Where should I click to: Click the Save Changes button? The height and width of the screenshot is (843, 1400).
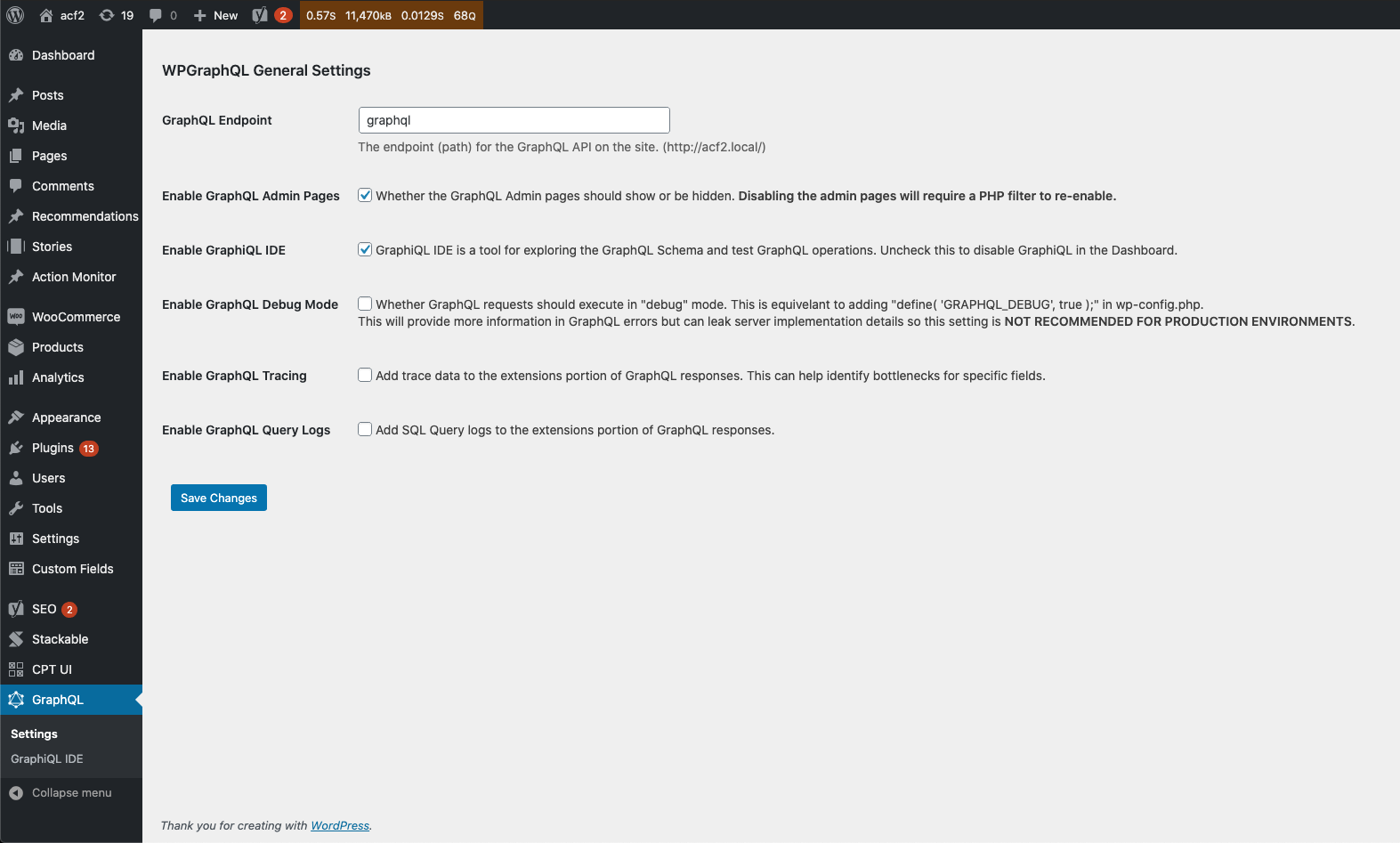point(219,498)
